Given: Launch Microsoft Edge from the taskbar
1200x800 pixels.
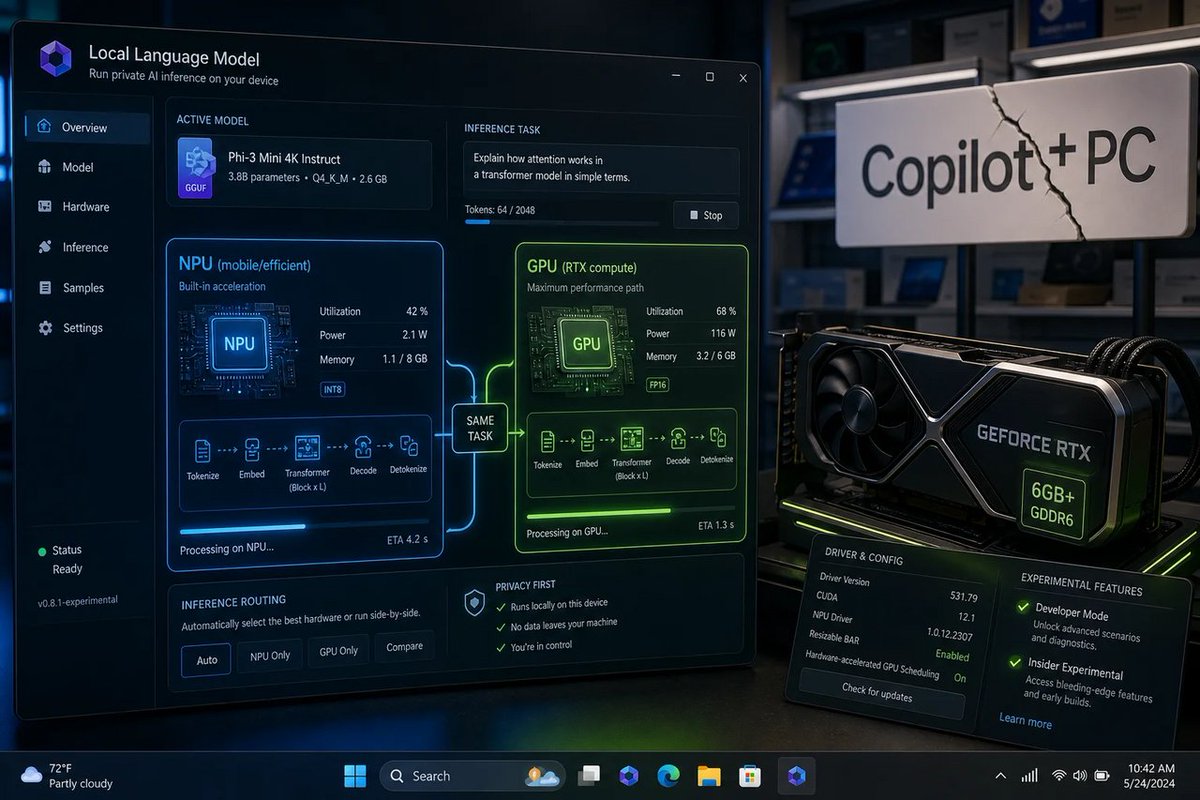Looking at the screenshot, I should (668, 775).
